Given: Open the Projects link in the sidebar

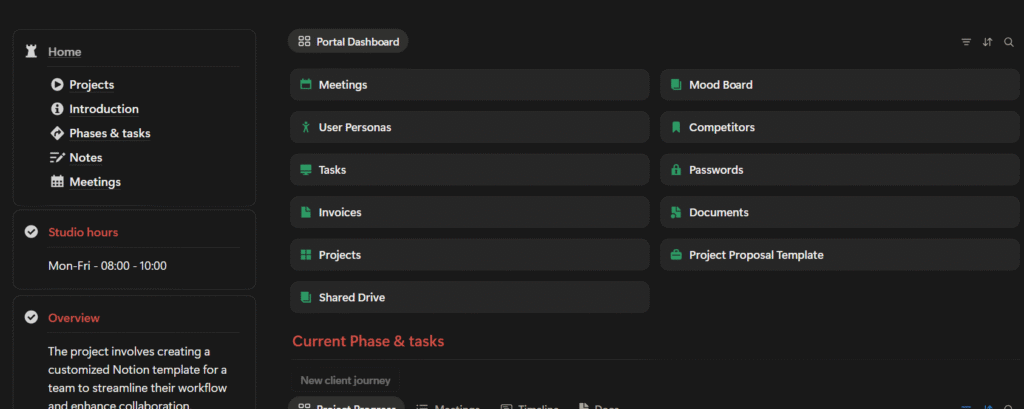Looking at the screenshot, I should tap(91, 84).
